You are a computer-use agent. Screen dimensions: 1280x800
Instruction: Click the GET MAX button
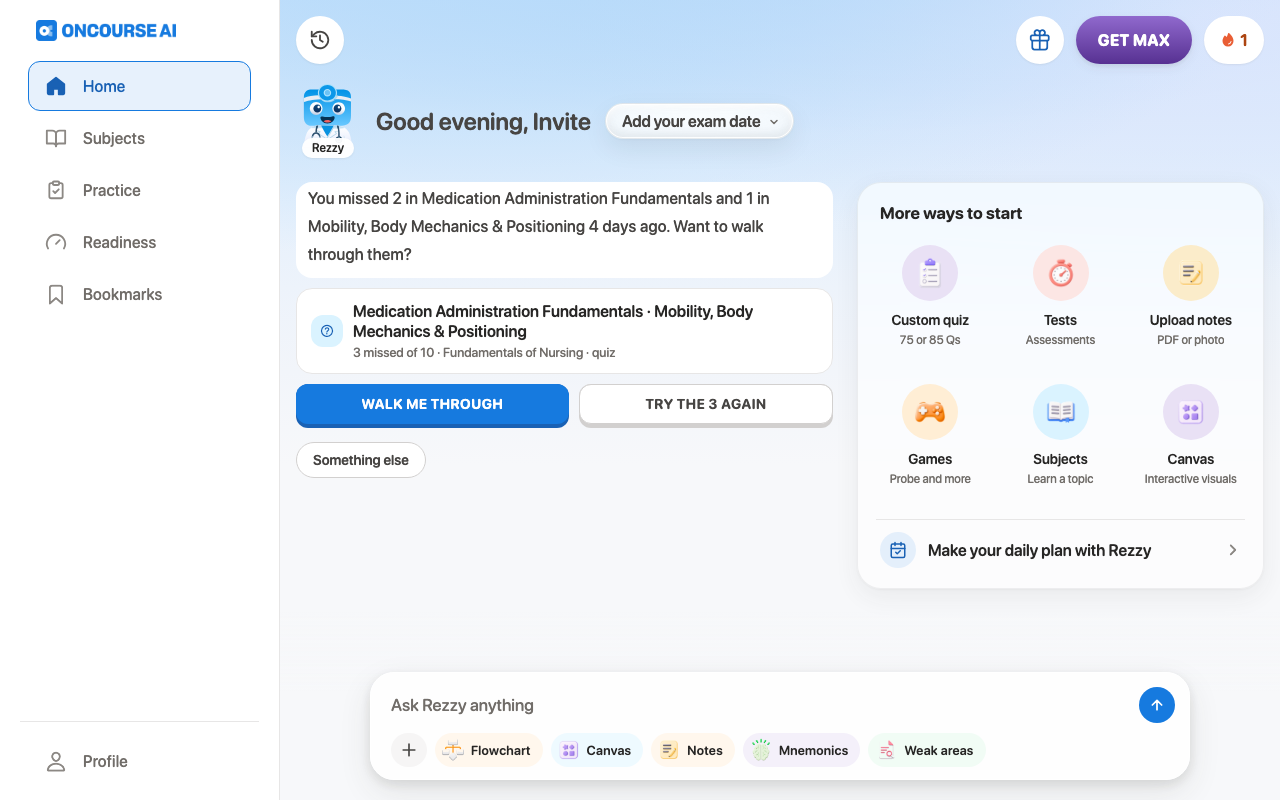pyautogui.click(x=1134, y=40)
